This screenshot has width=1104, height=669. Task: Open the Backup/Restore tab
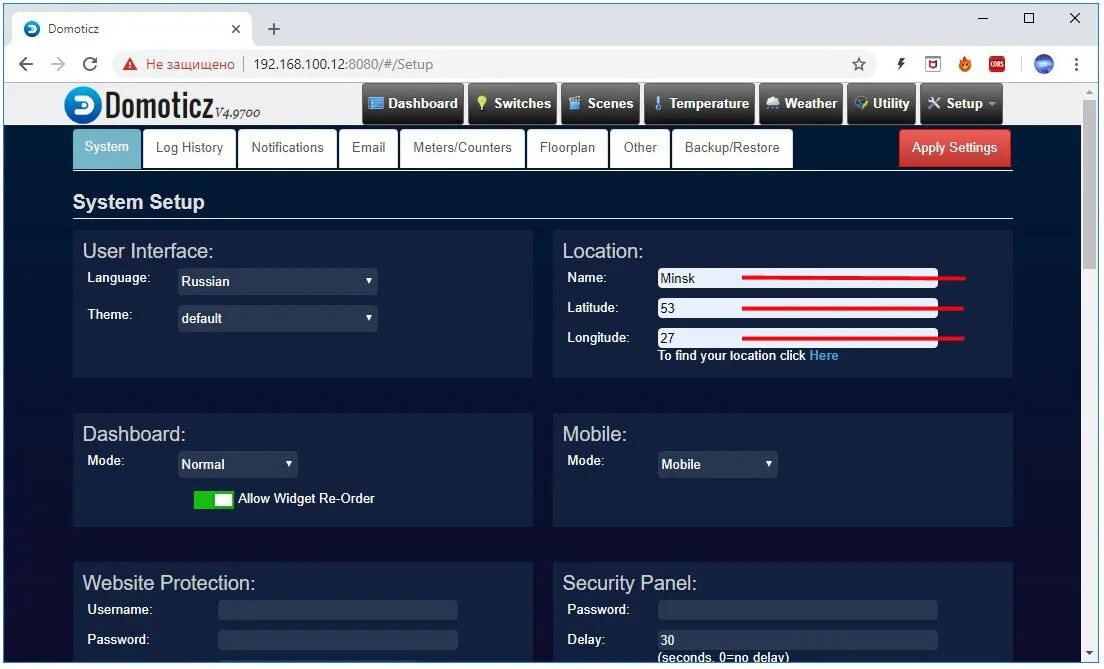pyautogui.click(x=732, y=148)
